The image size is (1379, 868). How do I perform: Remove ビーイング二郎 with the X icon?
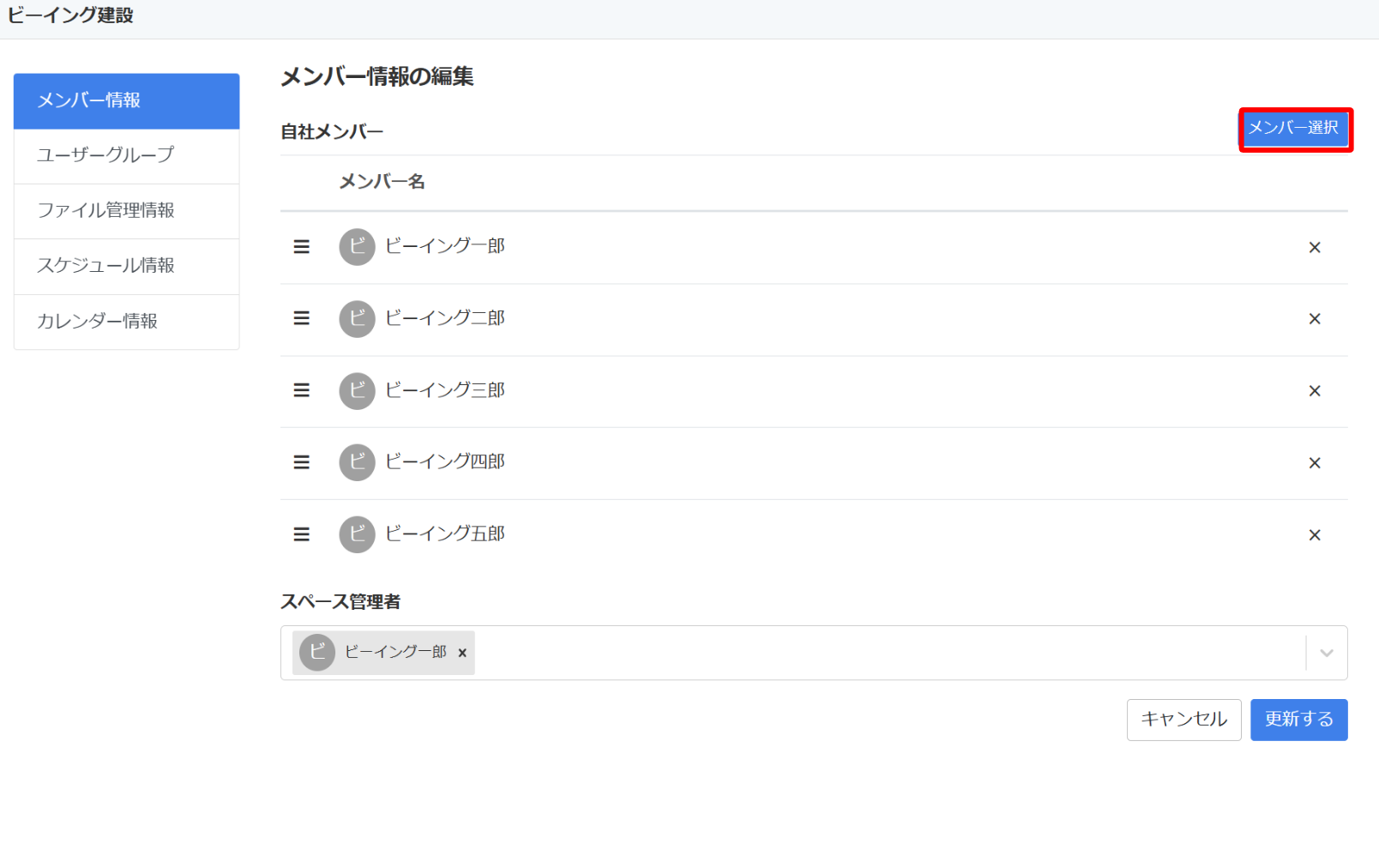click(1315, 319)
